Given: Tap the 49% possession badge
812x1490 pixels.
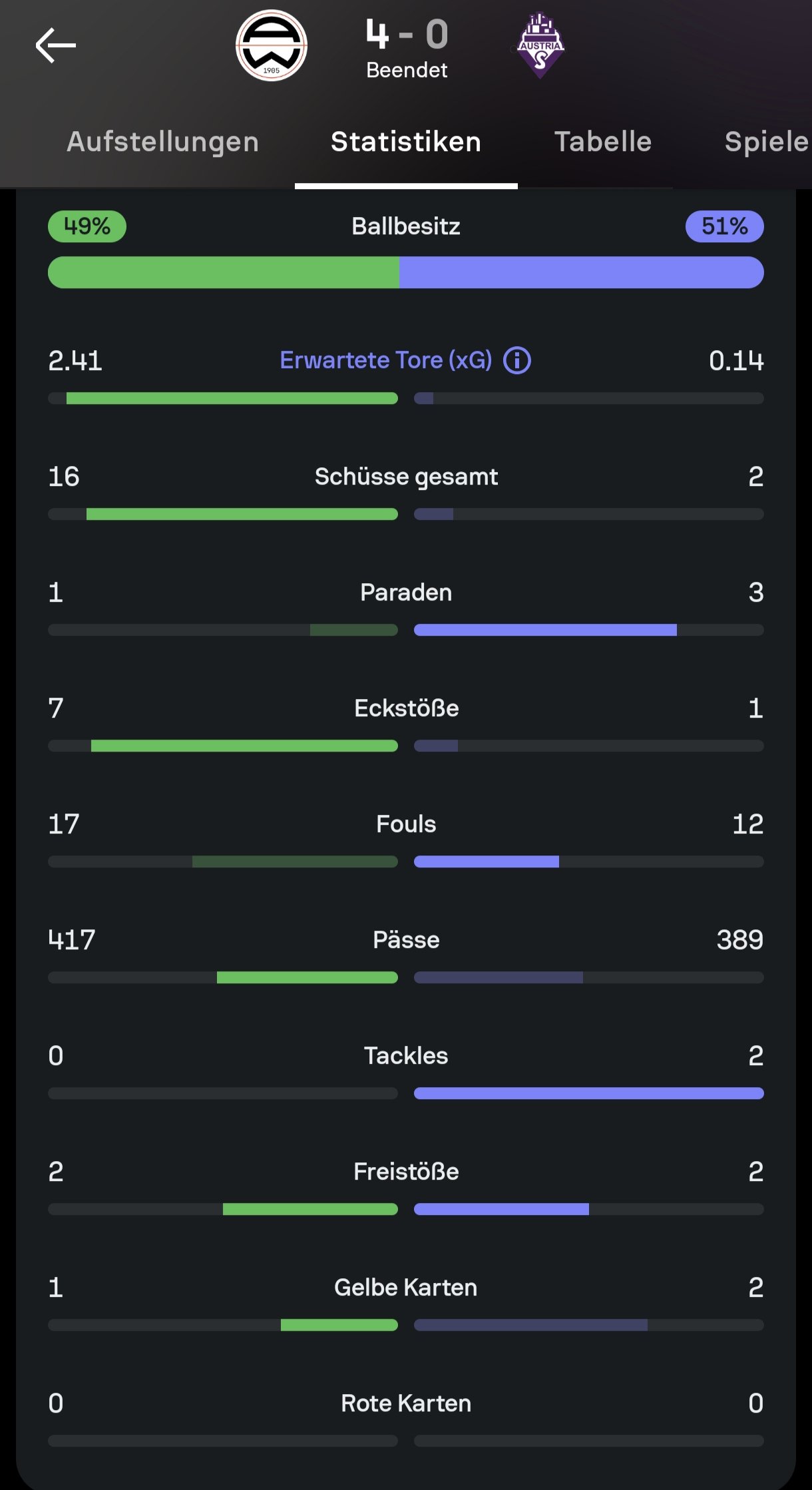Looking at the screenshot, I should [87, 226].
